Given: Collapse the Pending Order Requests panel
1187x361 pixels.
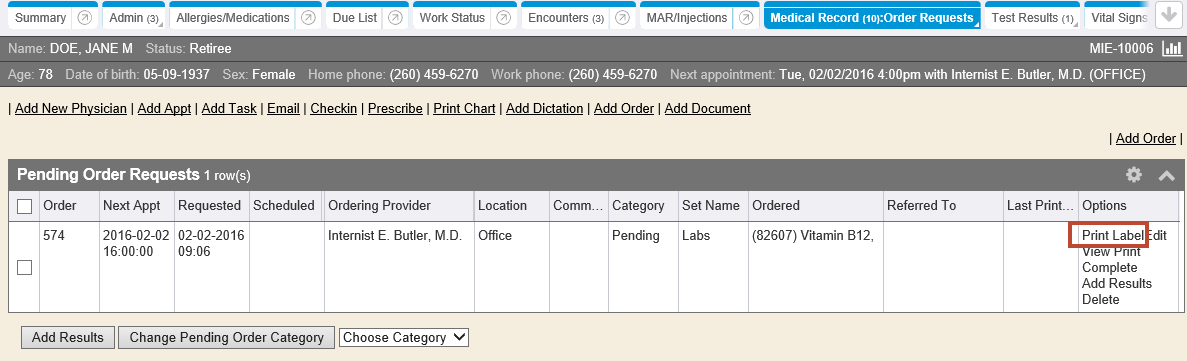Looking at the screenshot, I should pos(1166,176).
